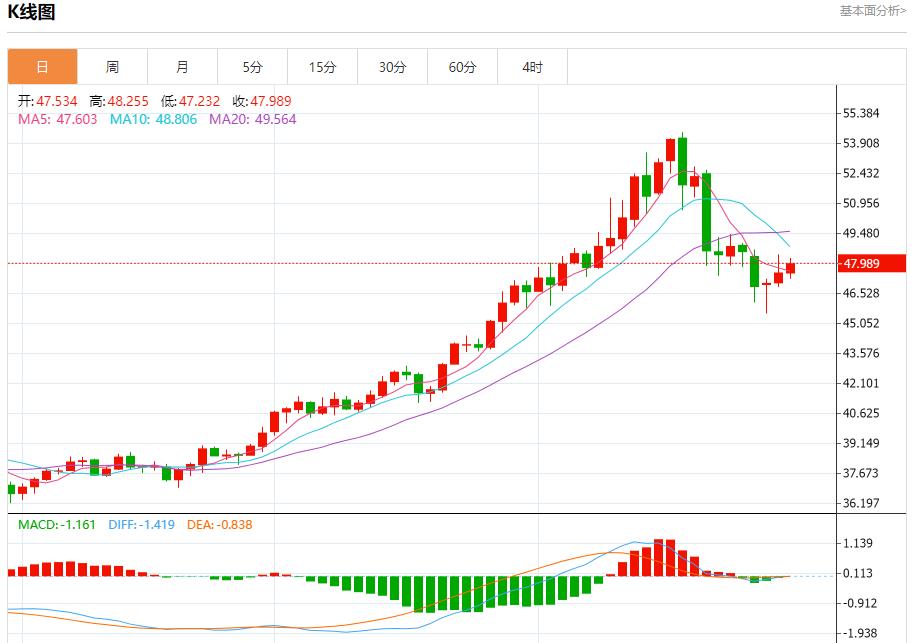Screen dimensions: 913x643
Task: Select the 15分 fifteen-minute interval
Action: coord(322,66)
